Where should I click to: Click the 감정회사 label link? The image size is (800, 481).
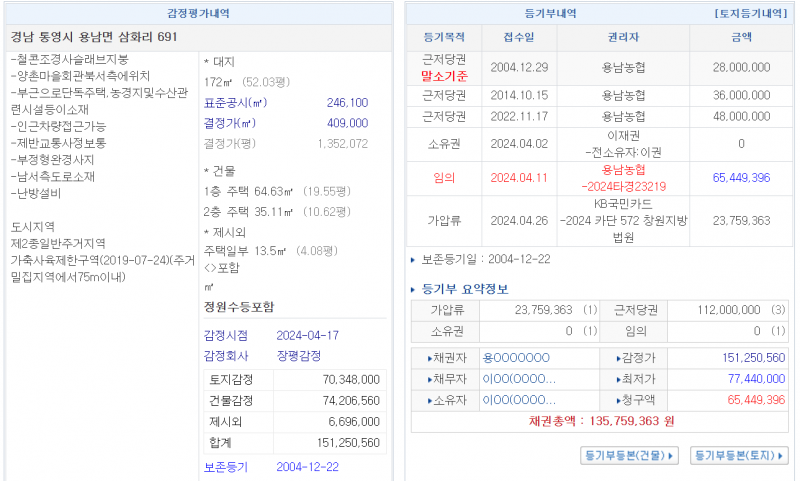(x=226, y=356)
